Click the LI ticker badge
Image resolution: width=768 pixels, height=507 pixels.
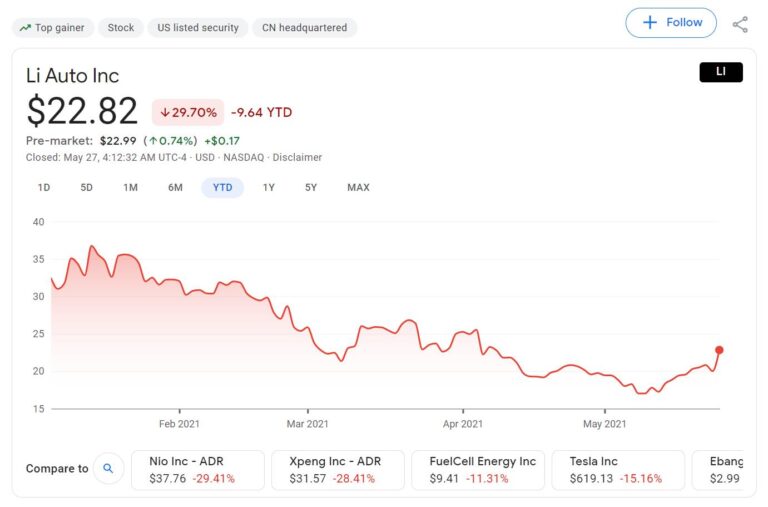pos(720,72)
